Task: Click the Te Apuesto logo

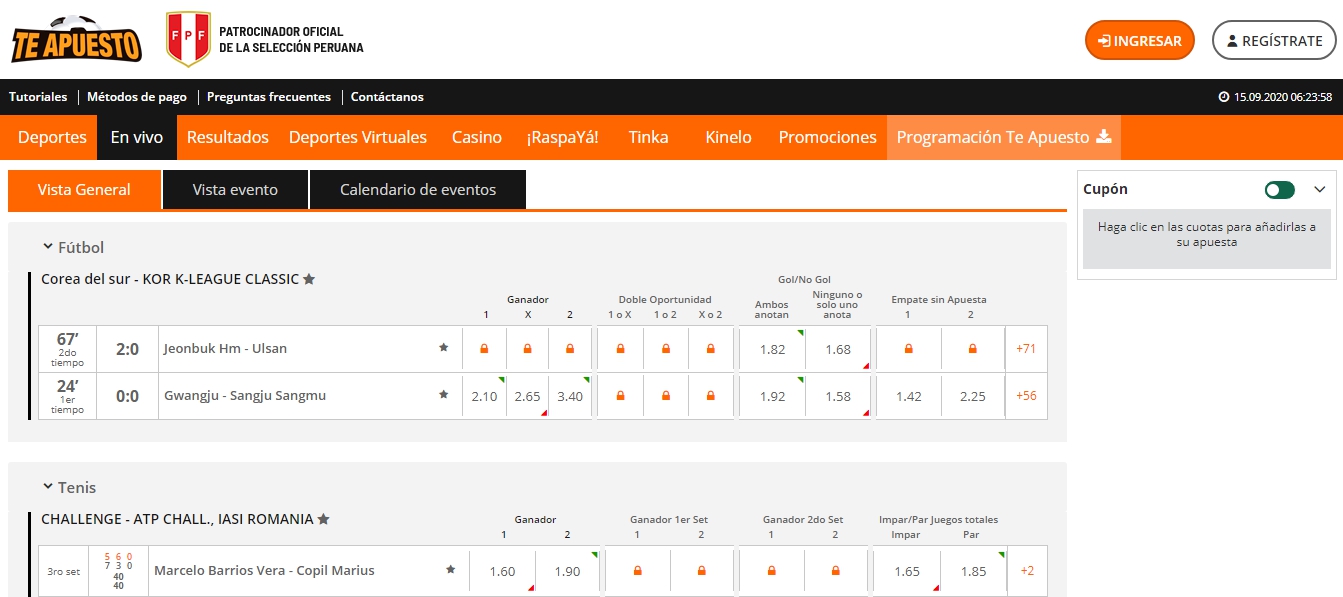Action: [x=76, y=40]
